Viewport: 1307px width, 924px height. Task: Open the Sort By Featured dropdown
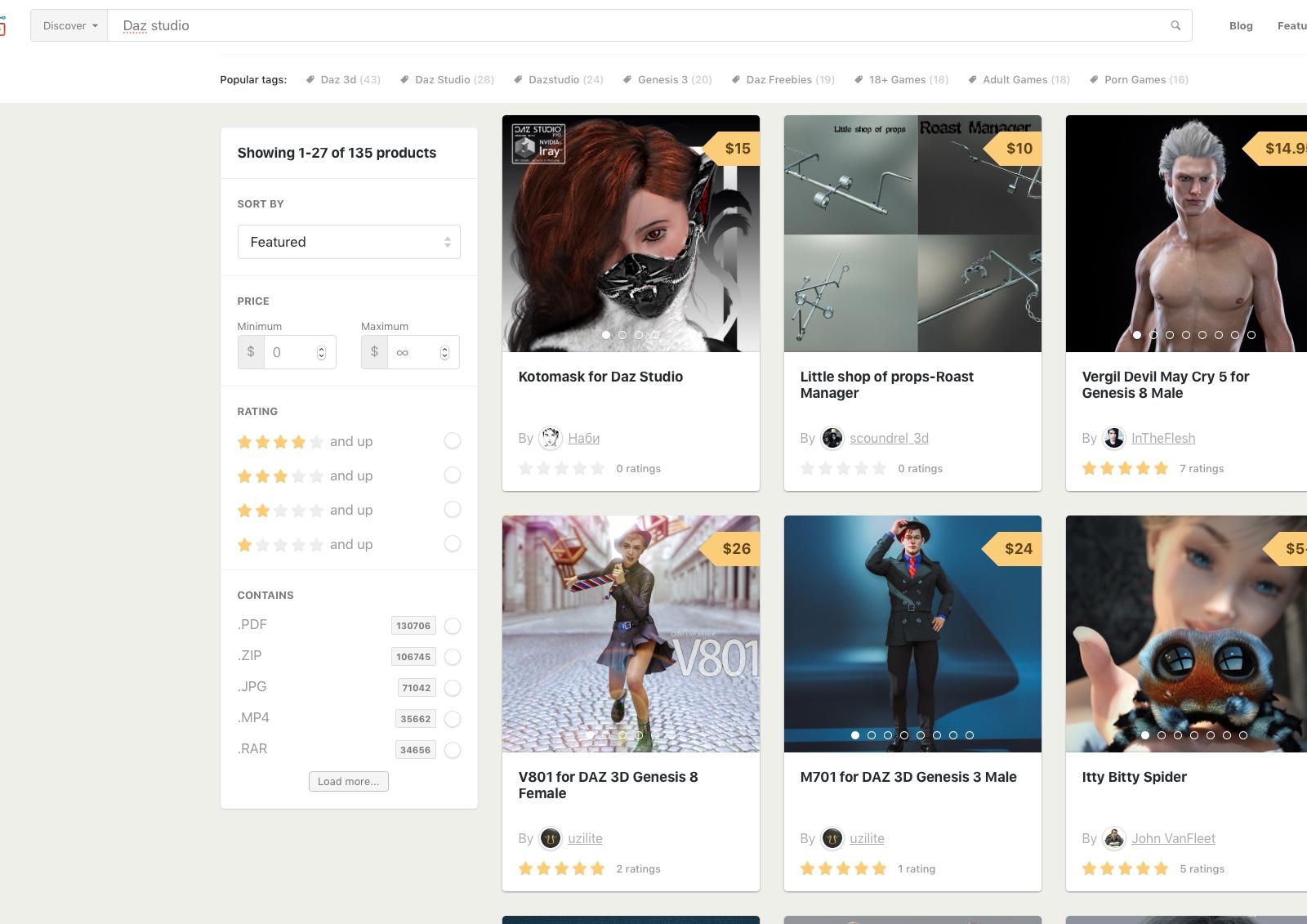349,242
